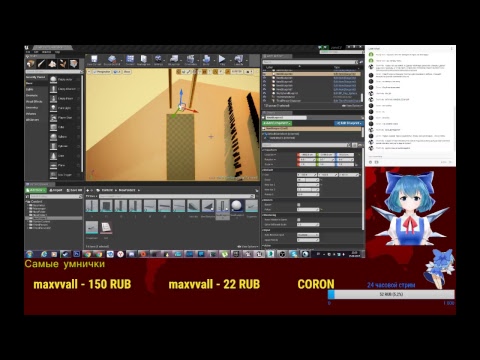The image size is (480, 360).
Task: Pick the Empty Actor placement item
Action: pos(65,79)
